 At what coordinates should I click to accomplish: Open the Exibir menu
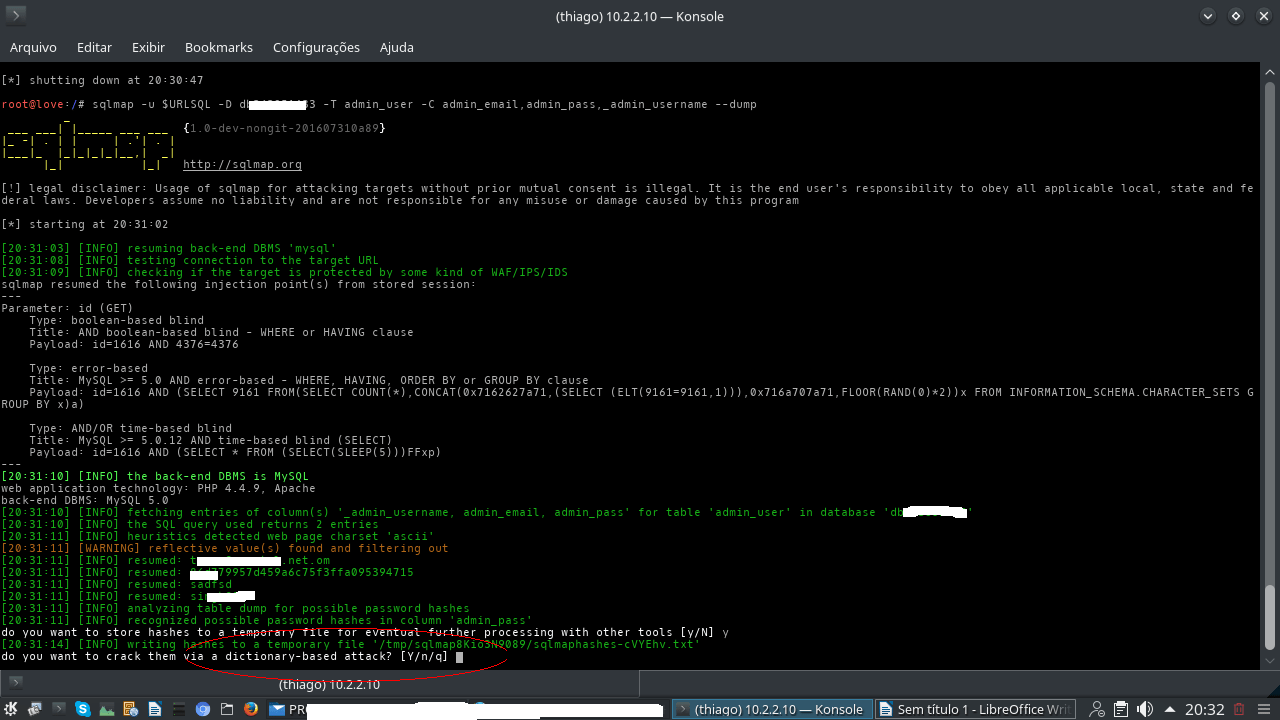148,47
